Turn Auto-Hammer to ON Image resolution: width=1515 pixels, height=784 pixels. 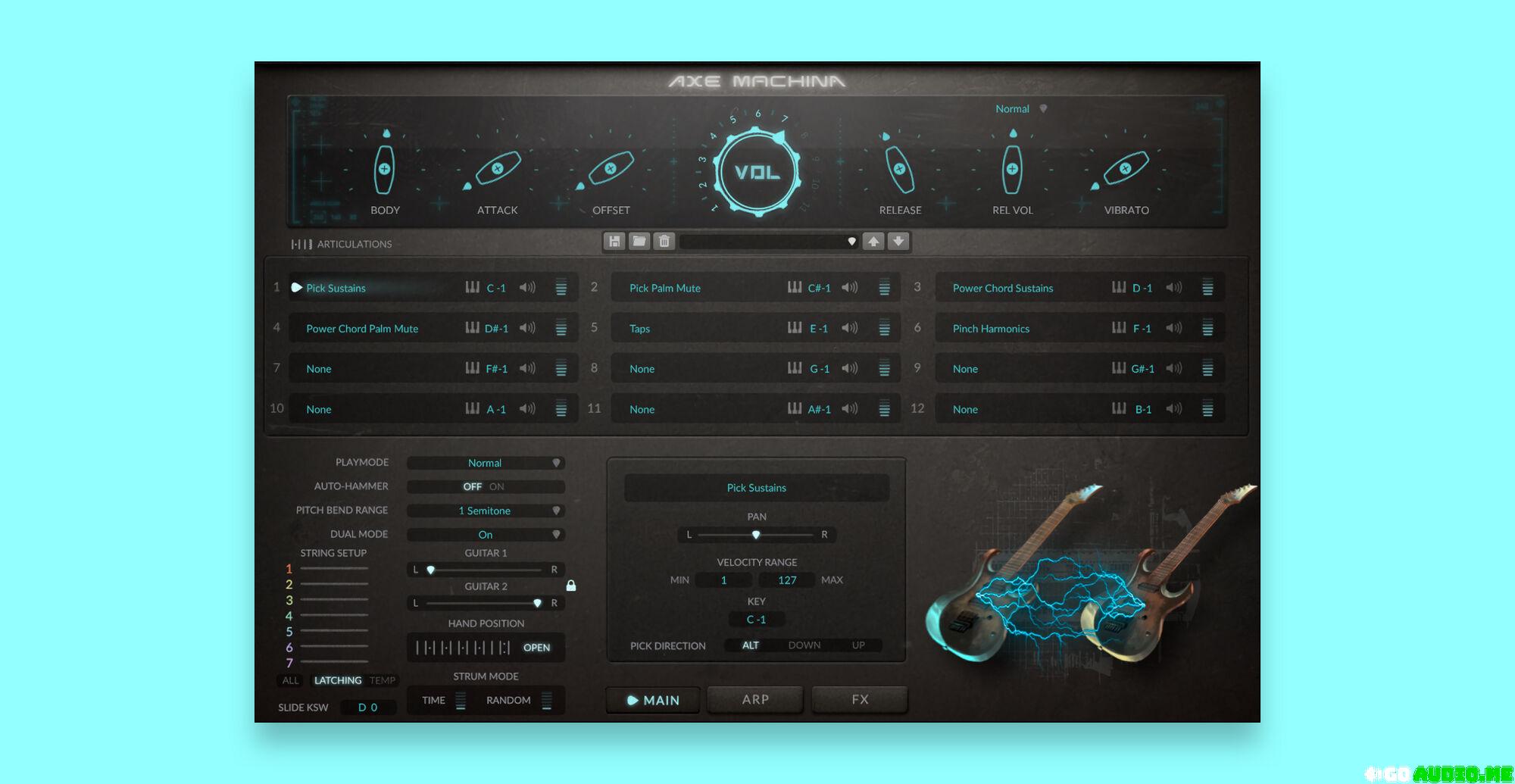496,486
